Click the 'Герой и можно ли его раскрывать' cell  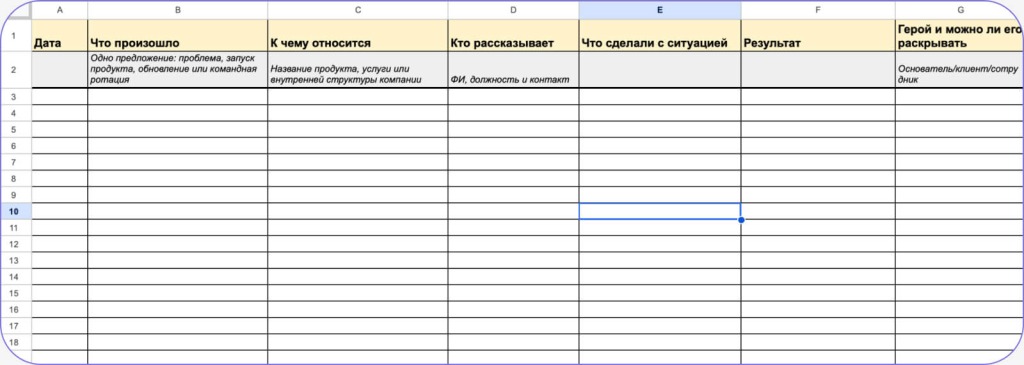click(x=959, y=35)
